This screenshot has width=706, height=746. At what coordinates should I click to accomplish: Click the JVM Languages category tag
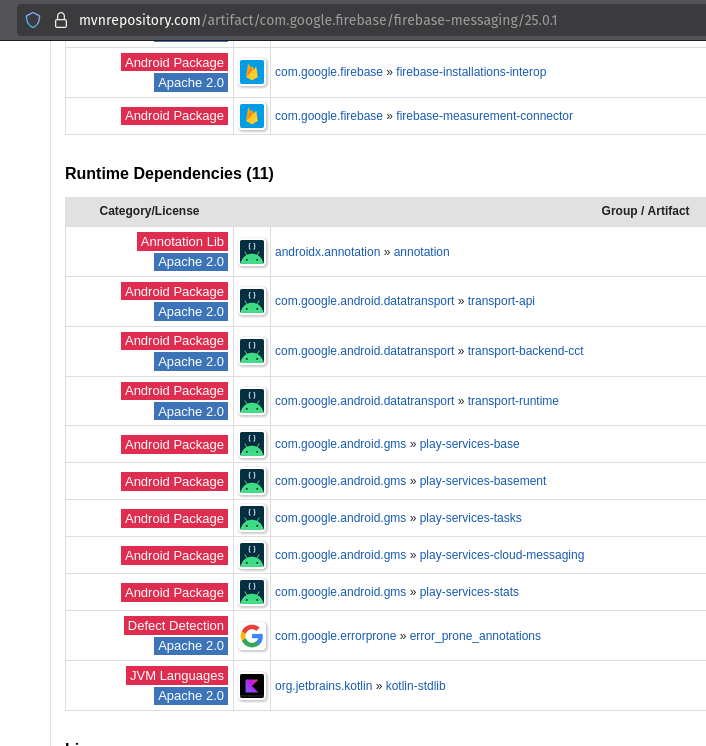[176, 676]
